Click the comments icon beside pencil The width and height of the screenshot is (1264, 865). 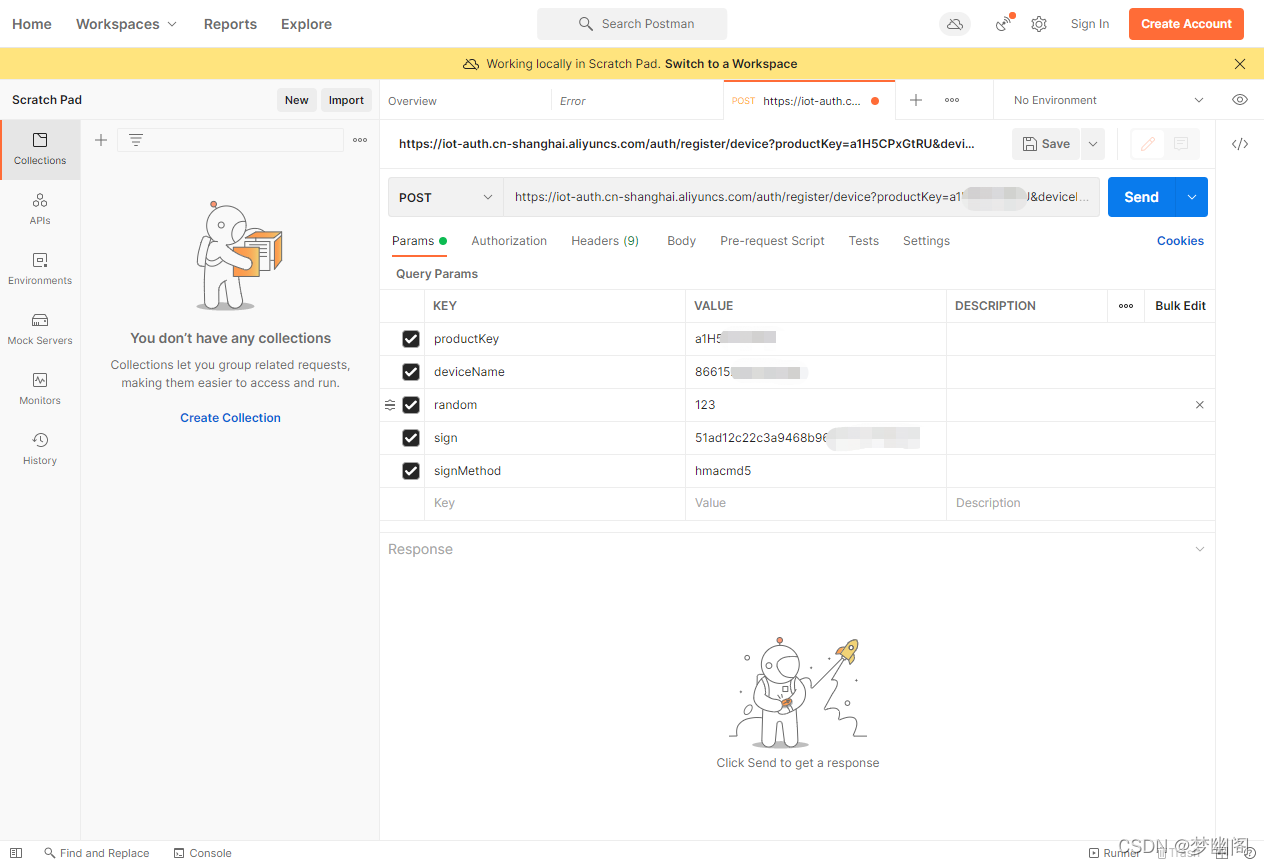[x=1181, y=144]
